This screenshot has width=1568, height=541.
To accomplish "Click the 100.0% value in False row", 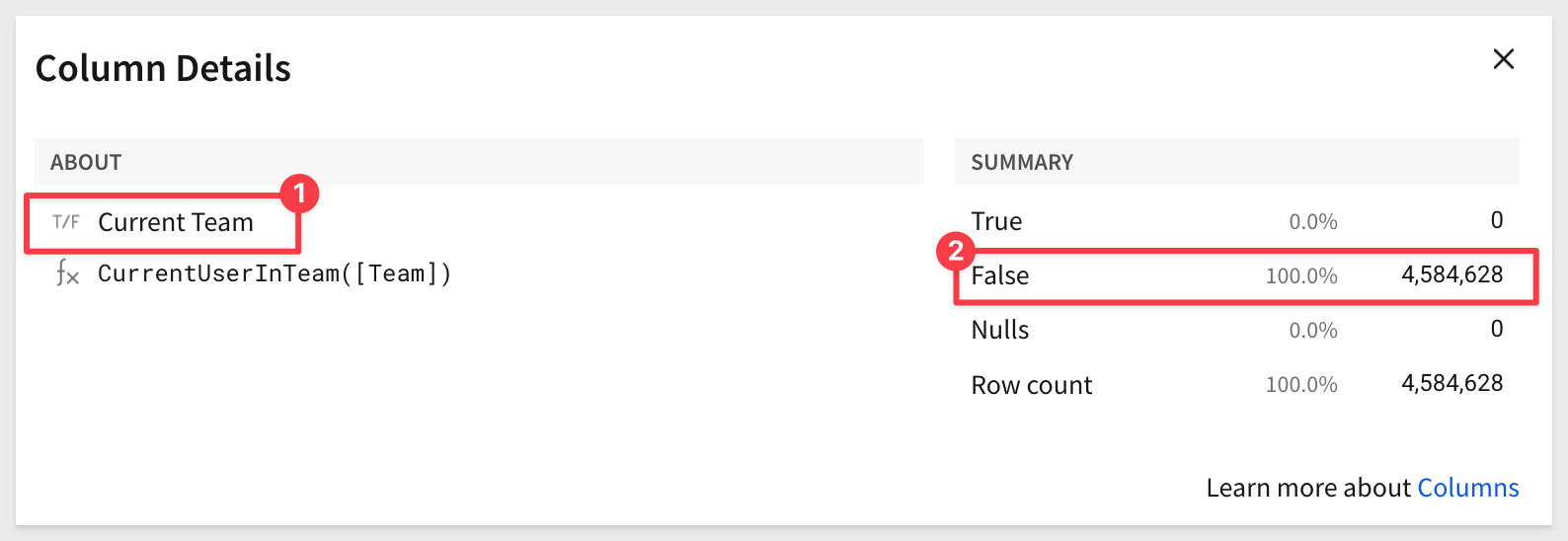I will click(x=1301, y=276).
